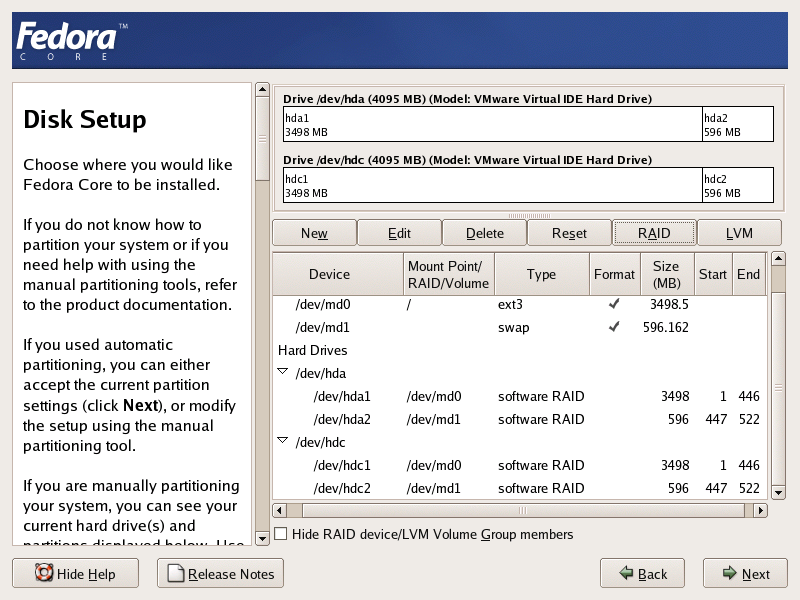This screenshot has width=800, height=600.
Task: Click the Reset button
Action: (x=569, y=233)
